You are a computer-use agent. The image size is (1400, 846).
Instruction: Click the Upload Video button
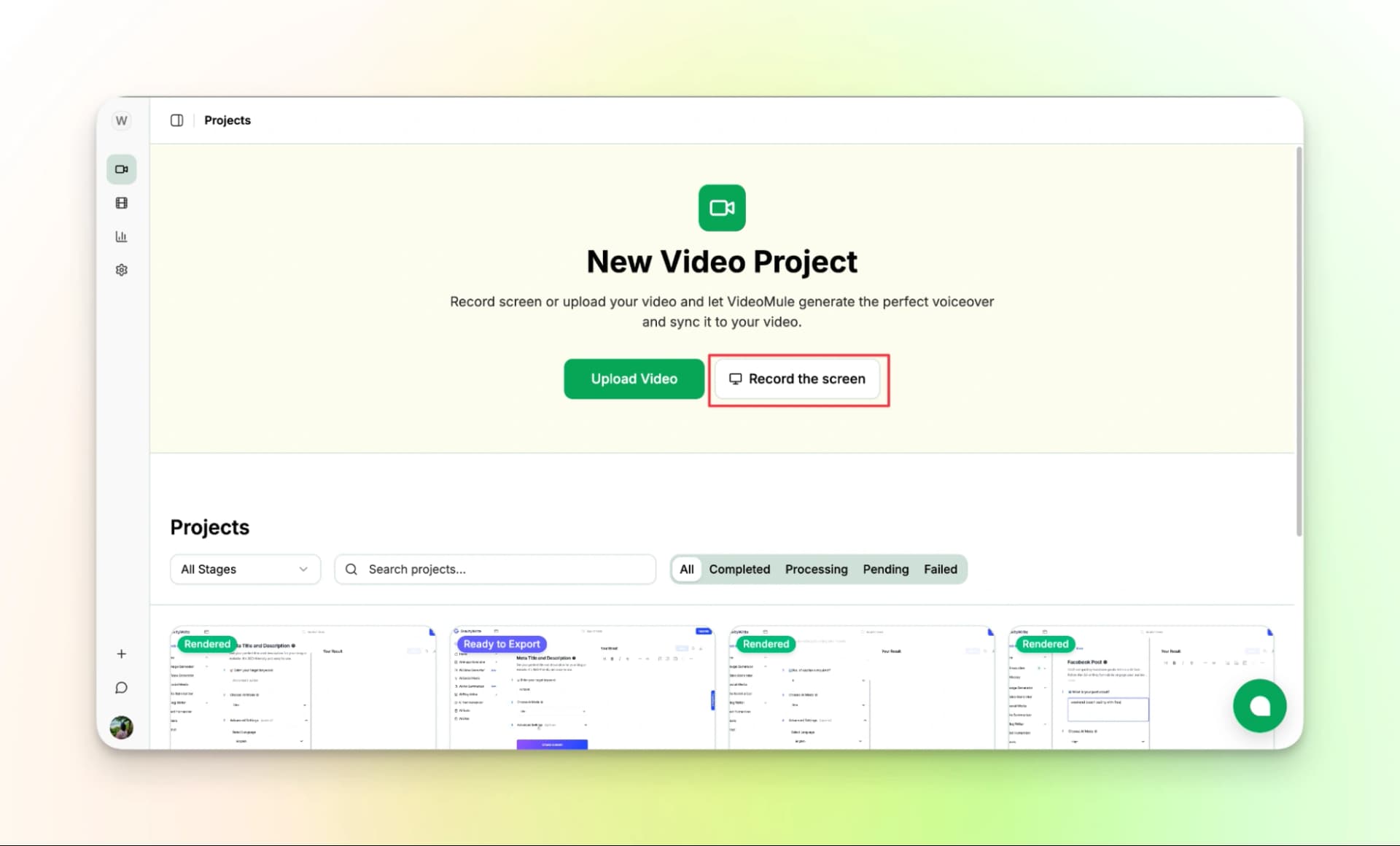coord(633,379)
